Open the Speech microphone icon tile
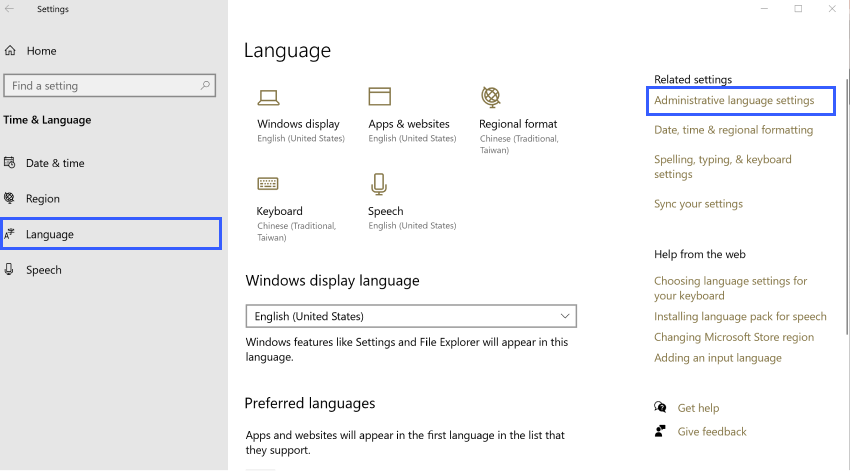This screenshot has width=850, height=471. pyautogui.click(x=379, y=184)
